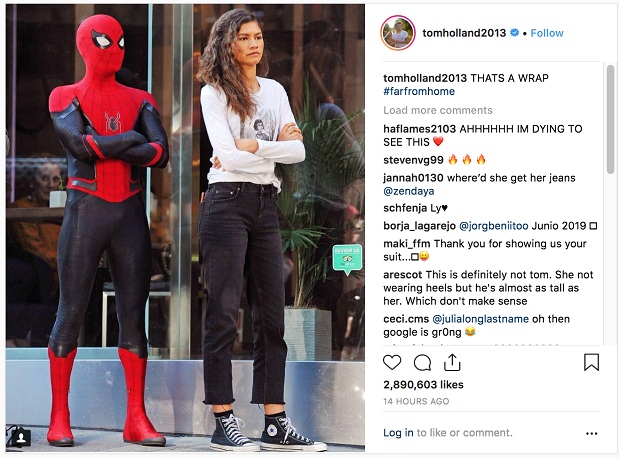The width and height of the screenshot is (620, 458).
Task: Save post with the bookmark icon
Action: [x=592, y=362]
